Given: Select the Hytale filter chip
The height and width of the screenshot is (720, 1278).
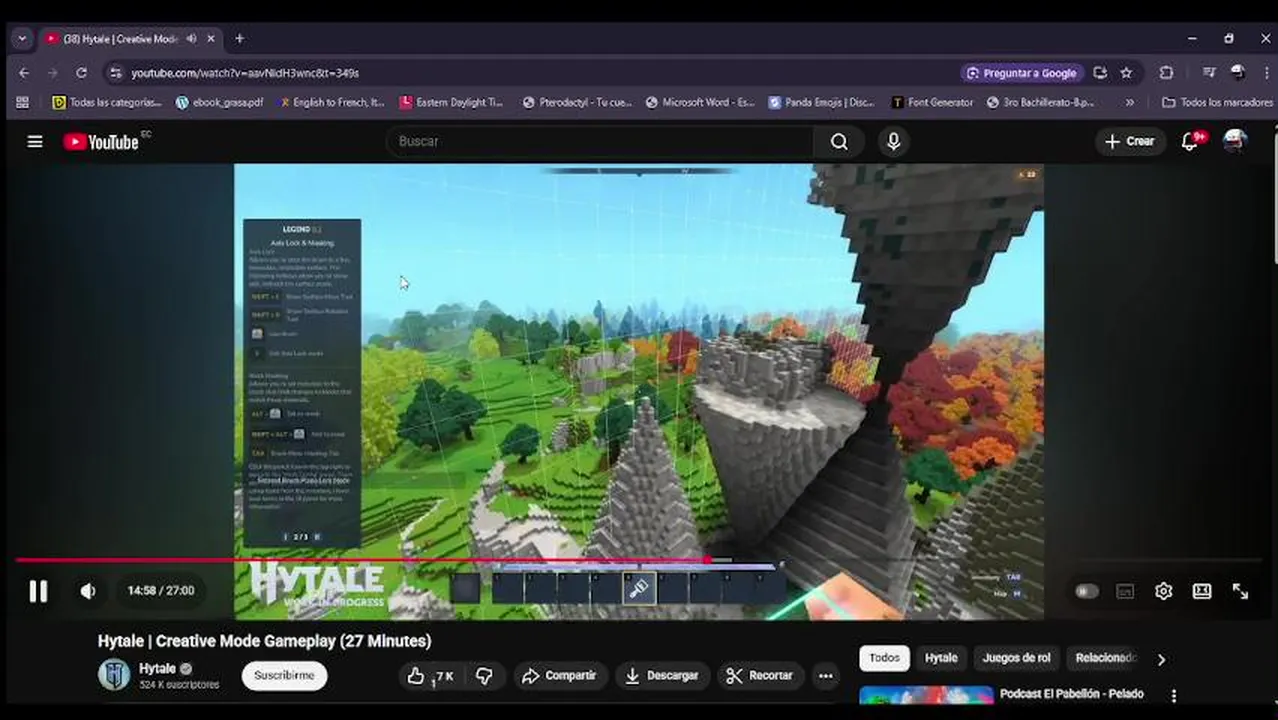Looking at the screenshot, I should tap(941, 658).
